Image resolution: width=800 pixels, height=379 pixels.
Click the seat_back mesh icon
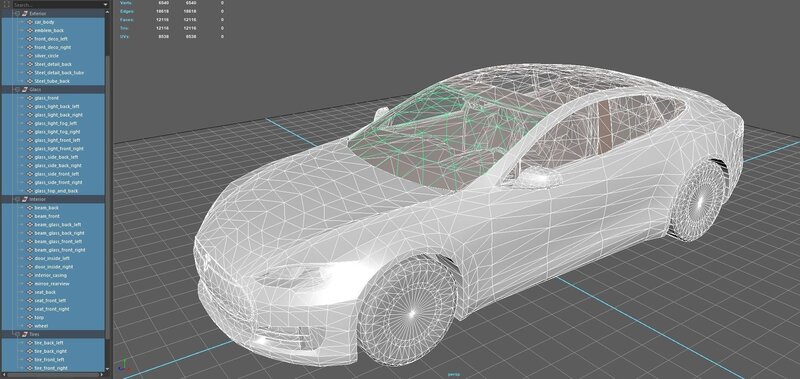30,292
